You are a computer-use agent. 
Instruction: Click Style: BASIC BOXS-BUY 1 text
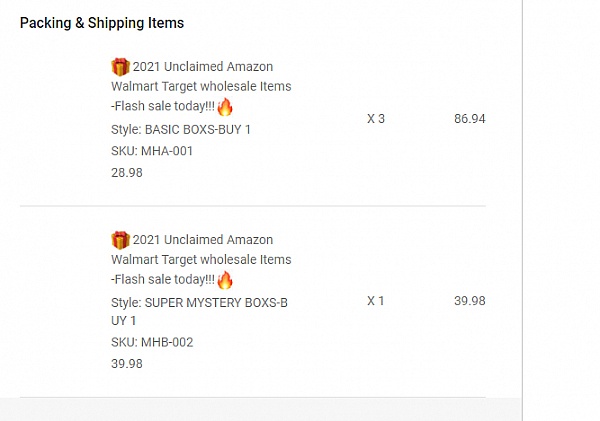[181, 130]
